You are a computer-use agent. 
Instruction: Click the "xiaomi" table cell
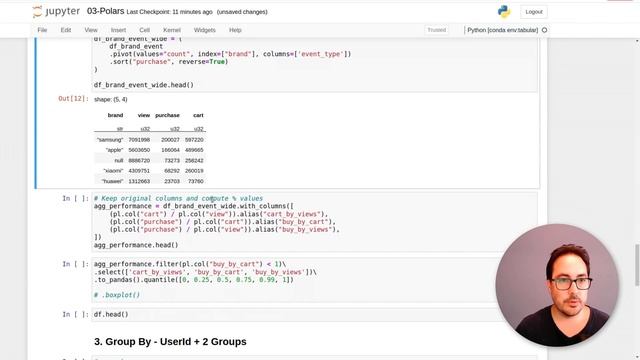tap(113, 171)
